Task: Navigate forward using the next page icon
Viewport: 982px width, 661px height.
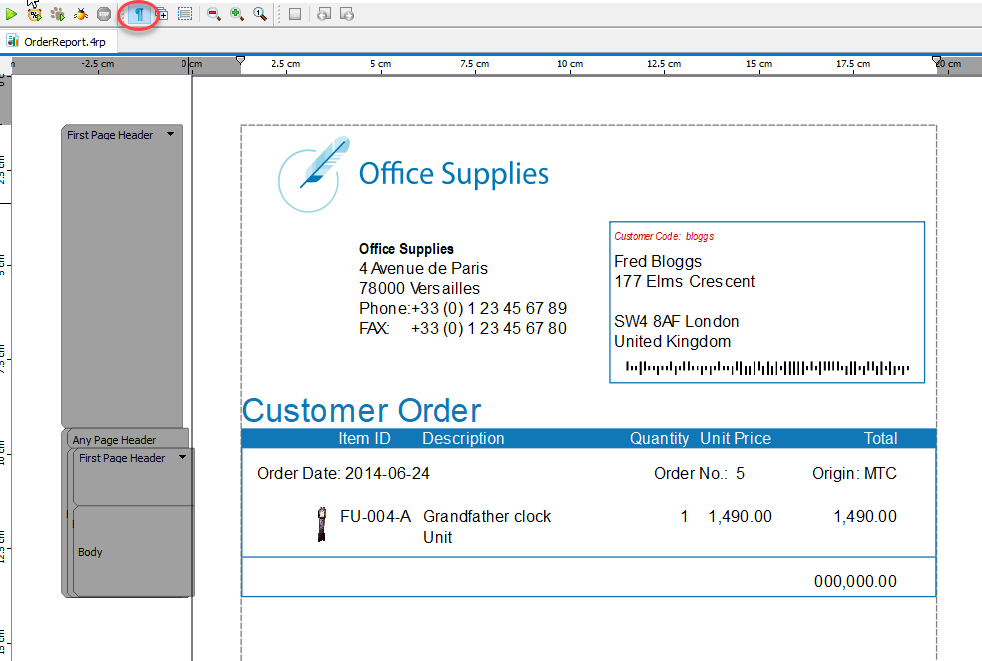Action: click(347, 13)
